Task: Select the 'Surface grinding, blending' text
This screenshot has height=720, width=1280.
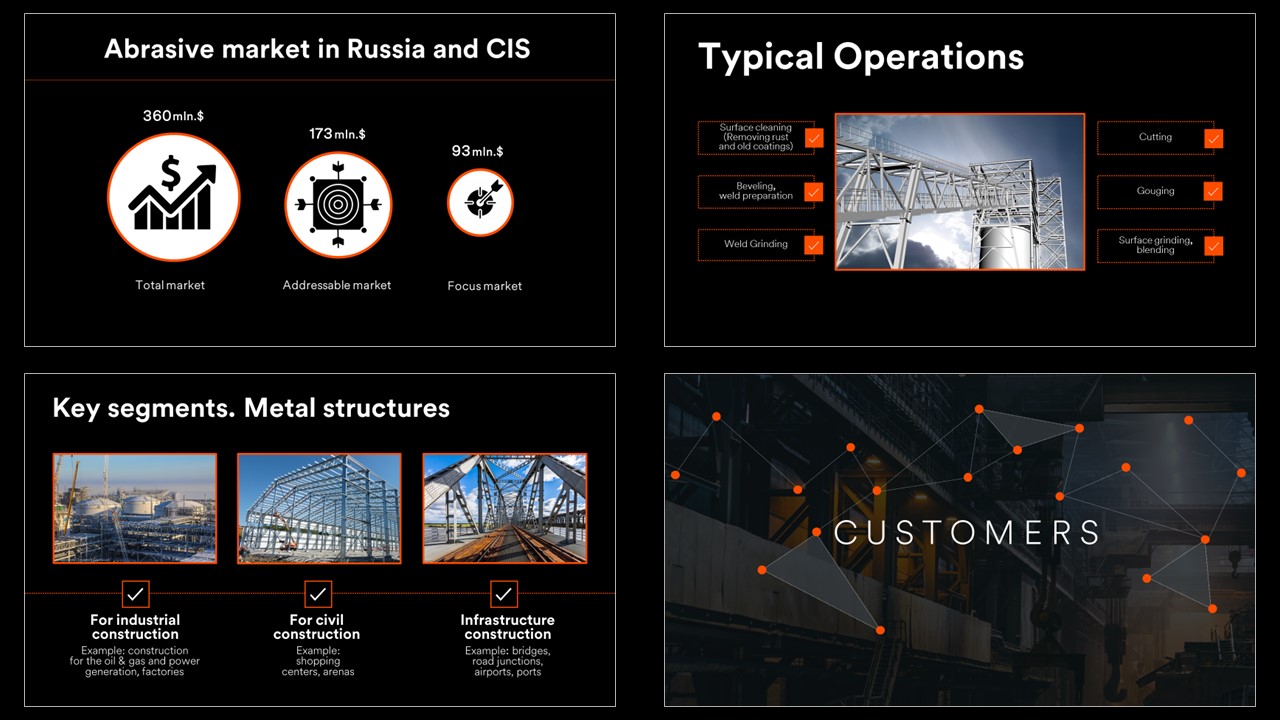Action: [1155, 245]
